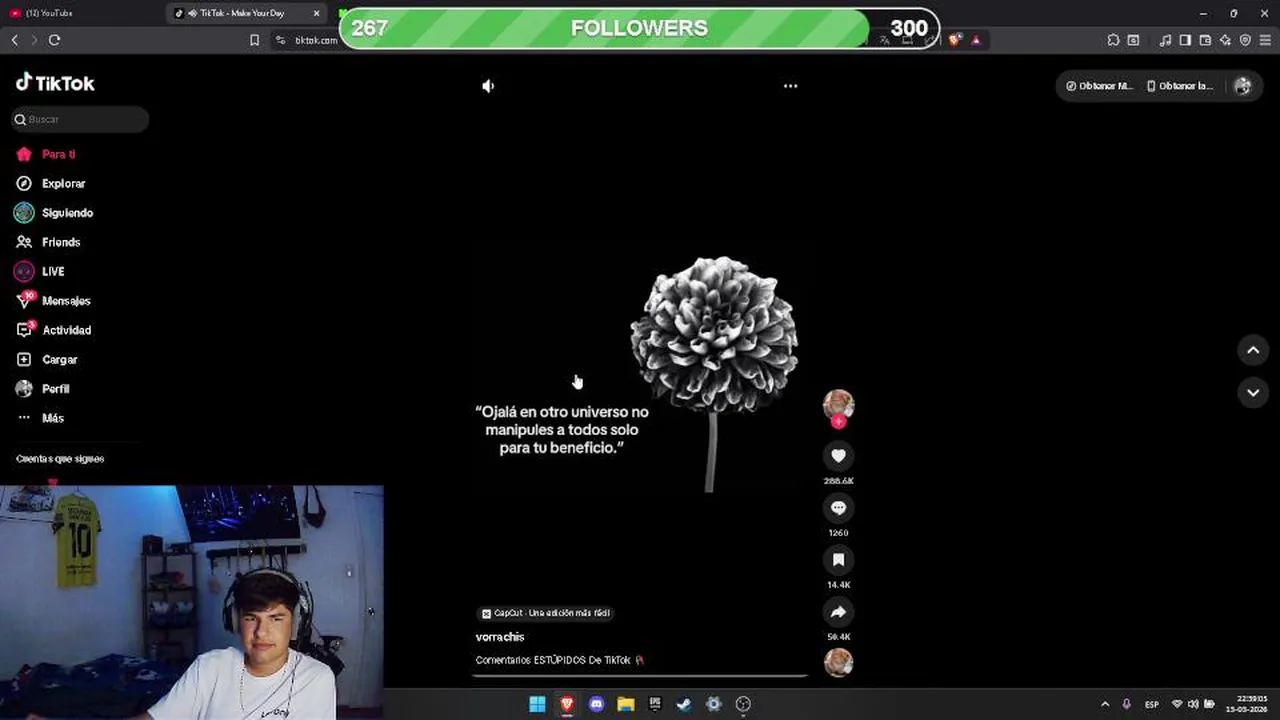The width and height of the screenshot is (1280, 720).
Task: Open the creator's avatar beside the video
Action: (x=838, y=404)
